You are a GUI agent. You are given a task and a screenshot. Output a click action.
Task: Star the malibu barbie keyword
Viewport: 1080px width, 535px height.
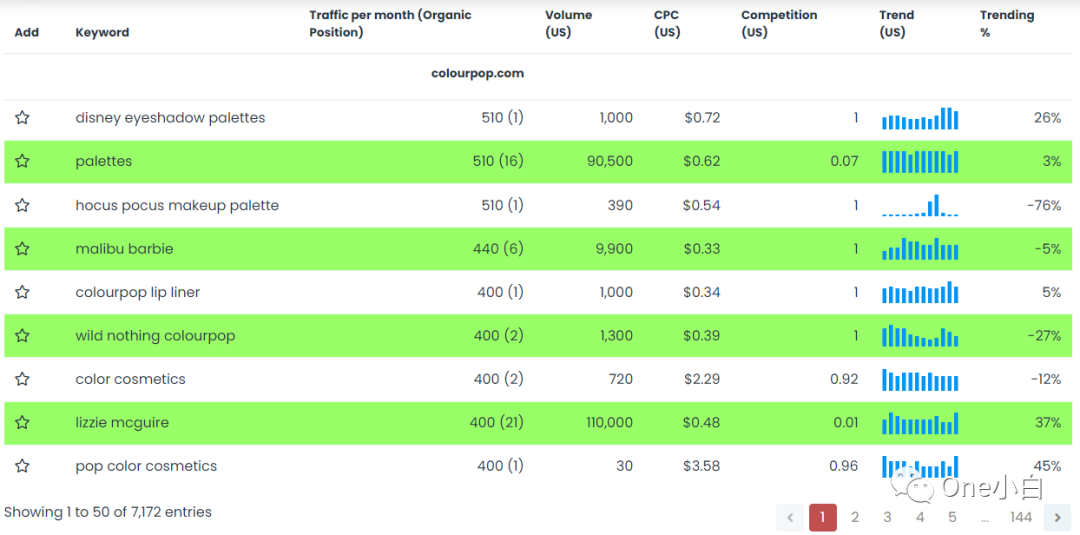22,249
